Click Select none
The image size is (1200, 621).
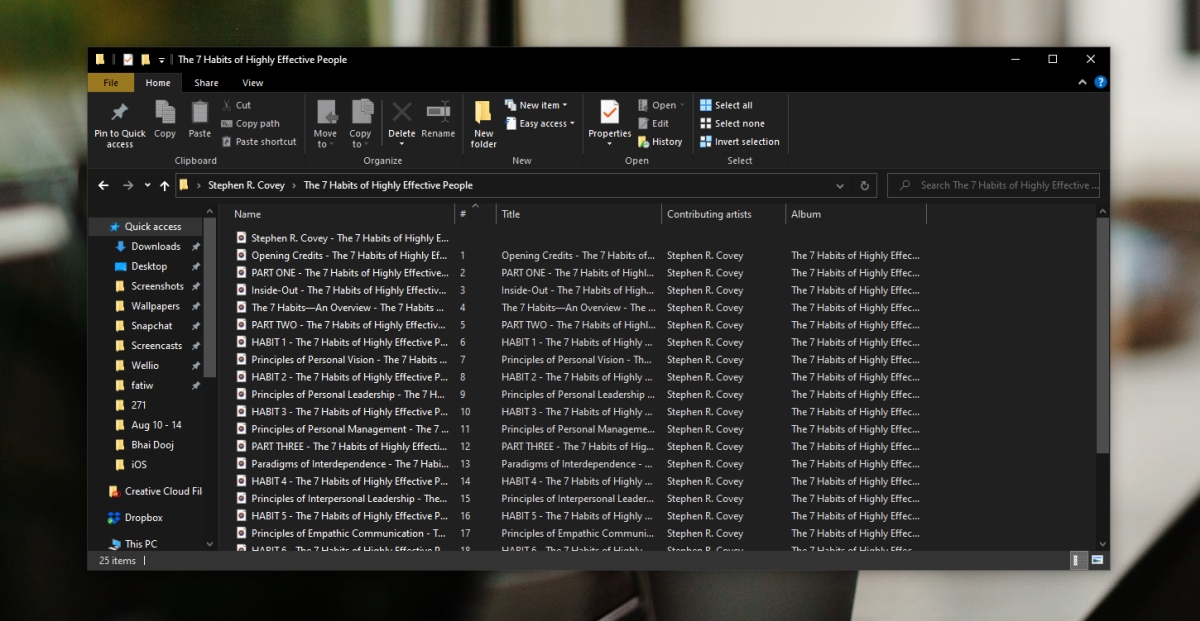click(x=732, y=124)
